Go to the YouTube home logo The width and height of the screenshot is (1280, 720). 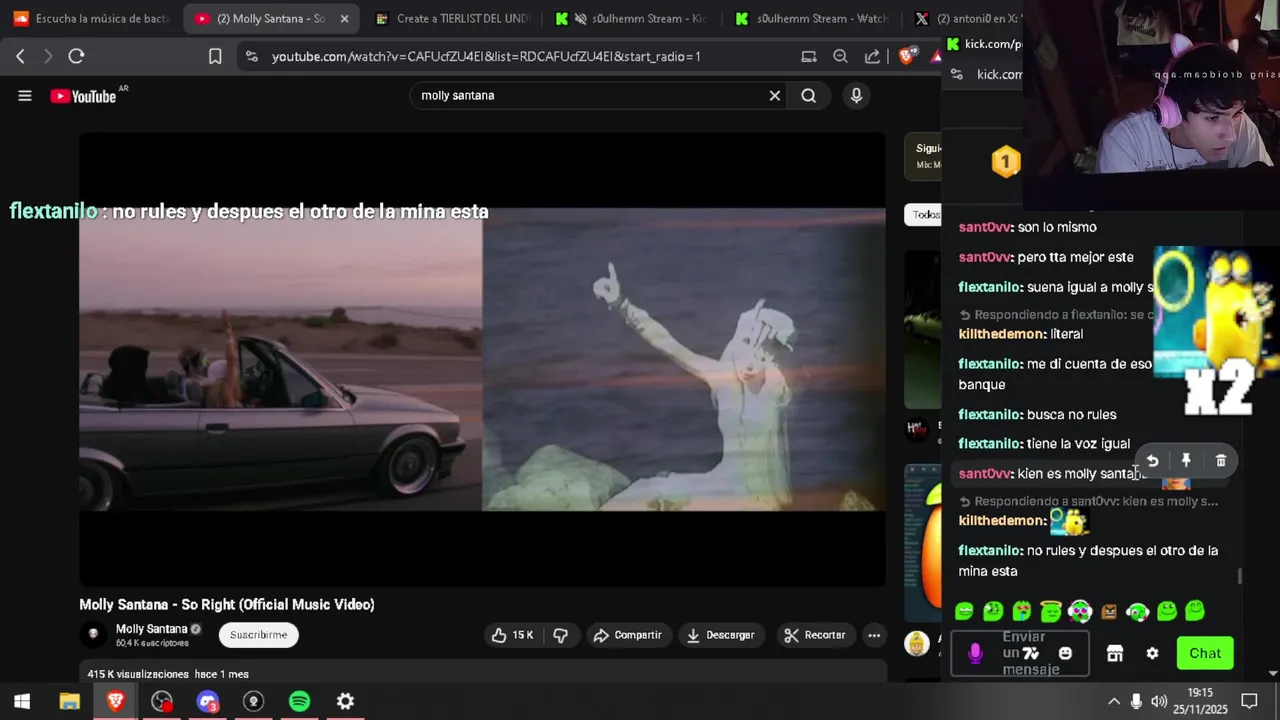(84, 96)
